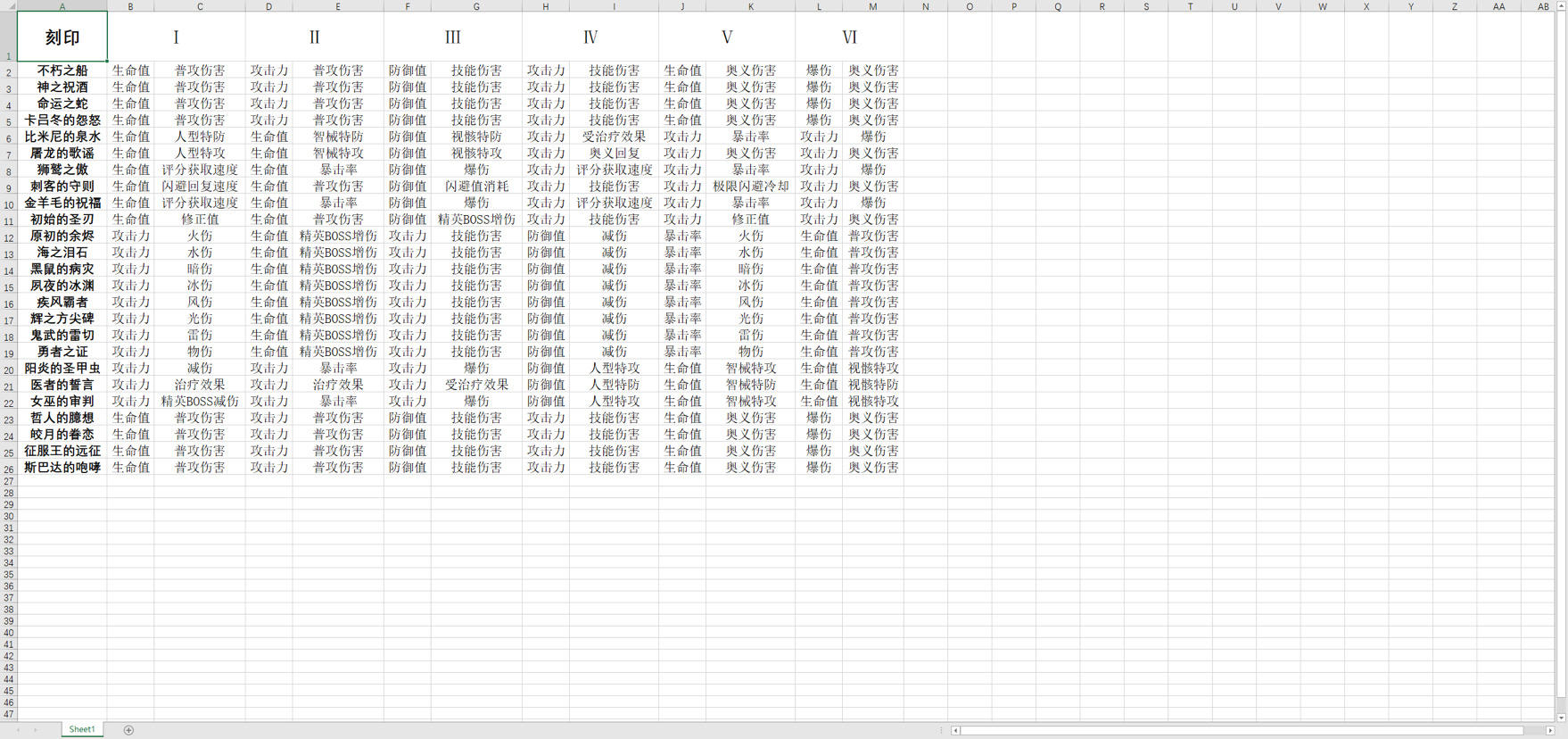Select the 比米尼的泉水 cell

click(62, 137)
